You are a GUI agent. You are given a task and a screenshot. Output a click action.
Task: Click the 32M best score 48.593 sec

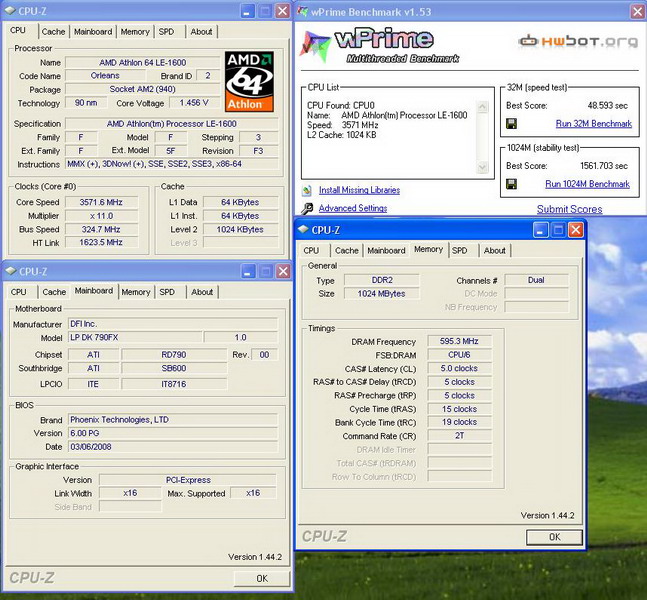607,106
